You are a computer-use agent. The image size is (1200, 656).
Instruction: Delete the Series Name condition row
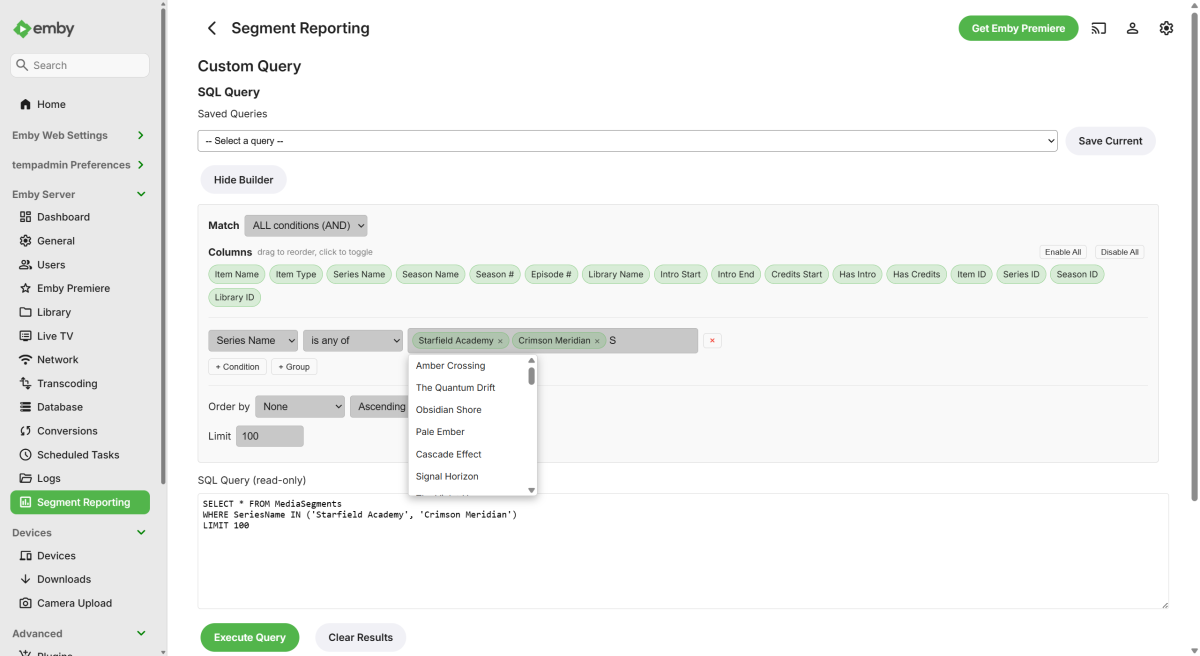[712, 341]
